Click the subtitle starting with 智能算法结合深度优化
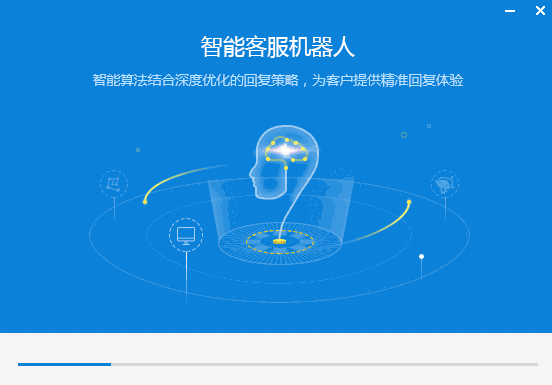 click(277, 80)
